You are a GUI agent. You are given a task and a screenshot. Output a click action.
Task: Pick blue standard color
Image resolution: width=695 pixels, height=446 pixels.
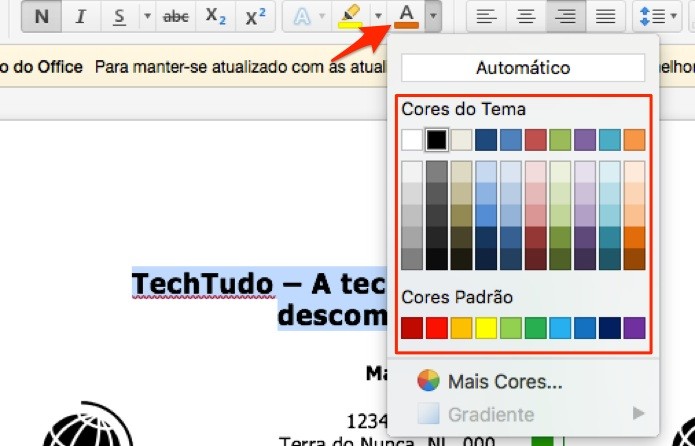point(585,328)
